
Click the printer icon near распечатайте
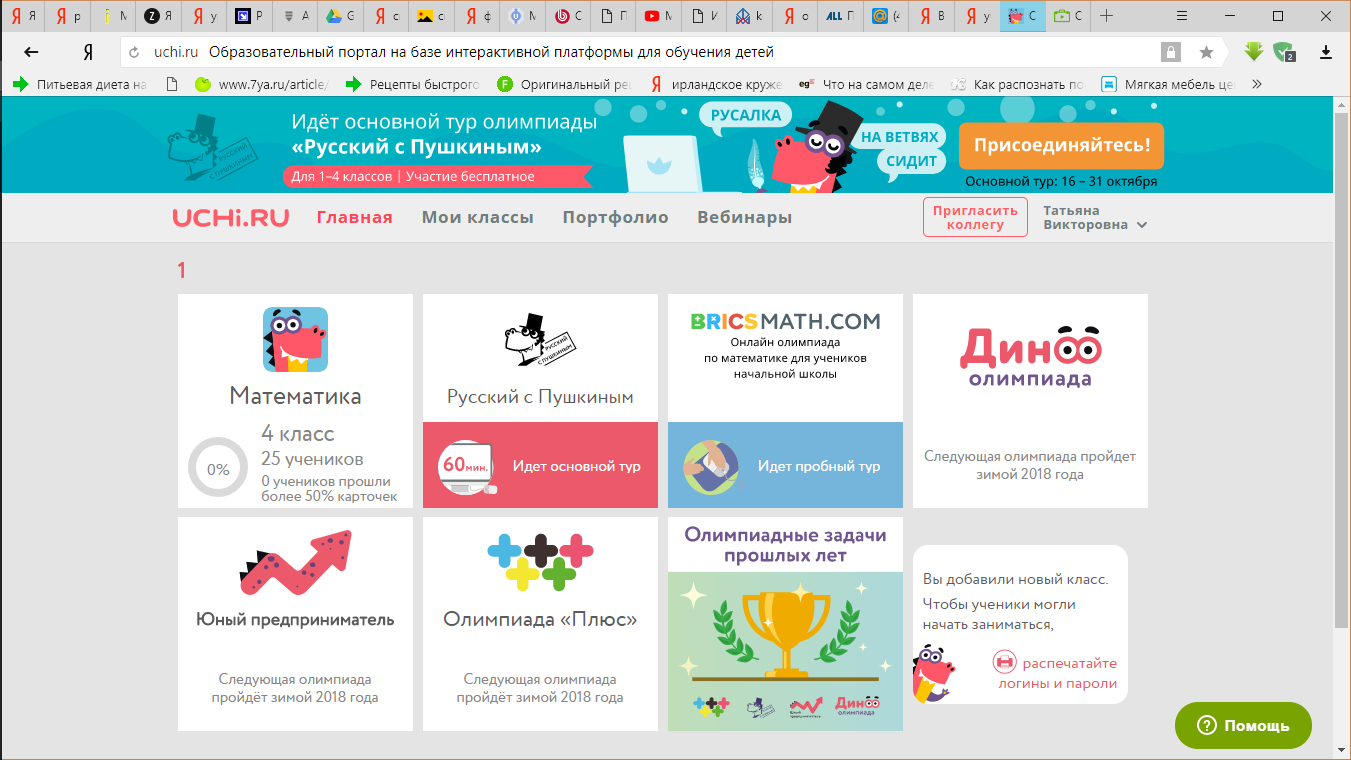click(1004, 662)
